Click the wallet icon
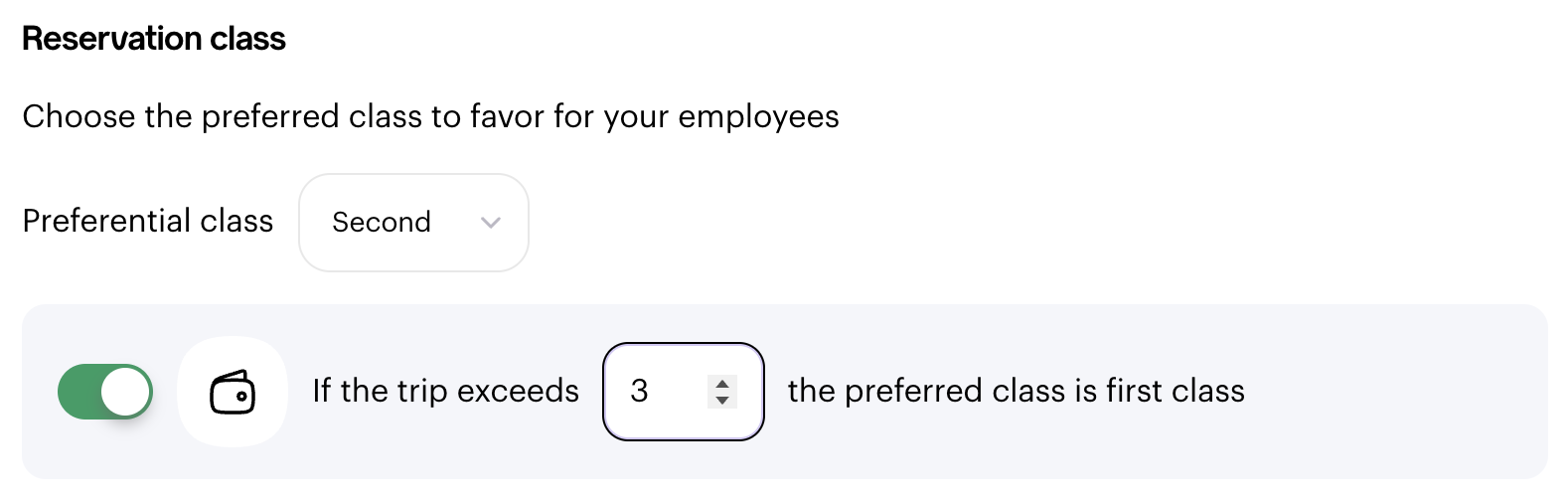 tap(233, 392)
